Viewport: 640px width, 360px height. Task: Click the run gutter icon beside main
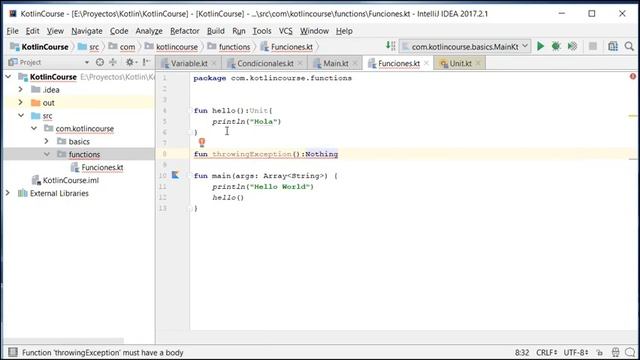(x=175, y=175)
